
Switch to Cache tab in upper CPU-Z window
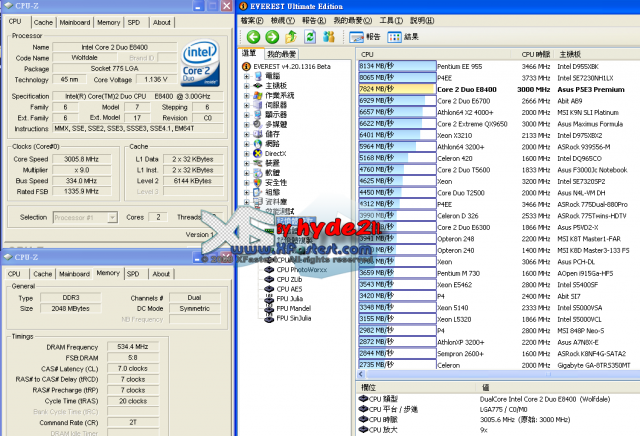tap(43, 22)
